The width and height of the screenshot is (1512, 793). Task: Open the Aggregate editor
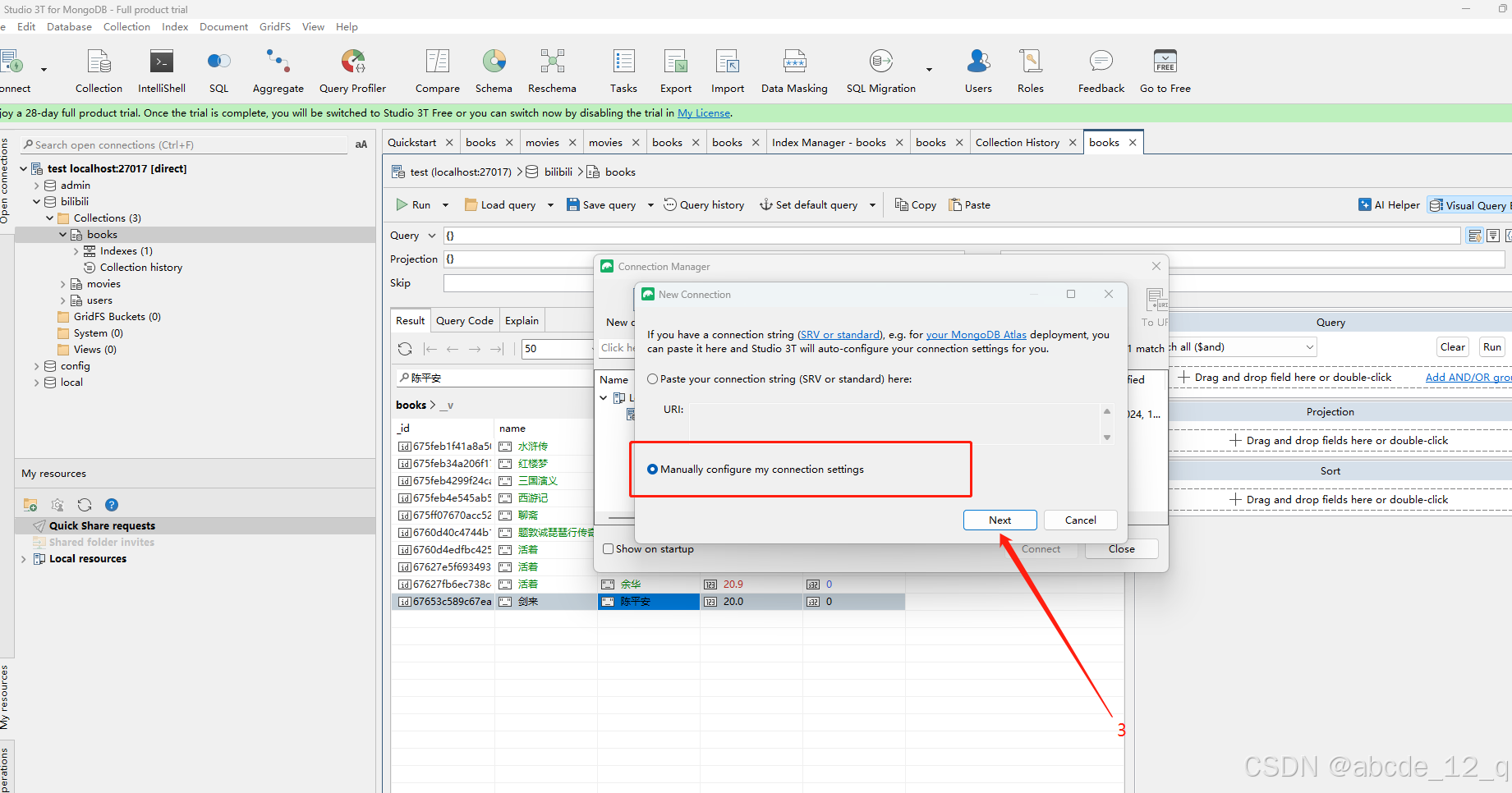[278, 71]
